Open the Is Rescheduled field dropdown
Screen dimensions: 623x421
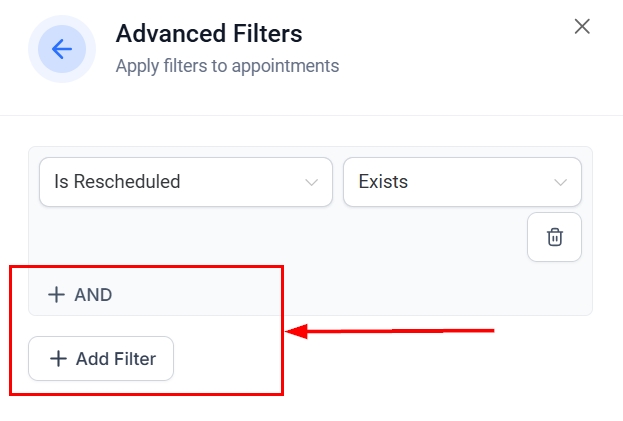tap(185, 182)
